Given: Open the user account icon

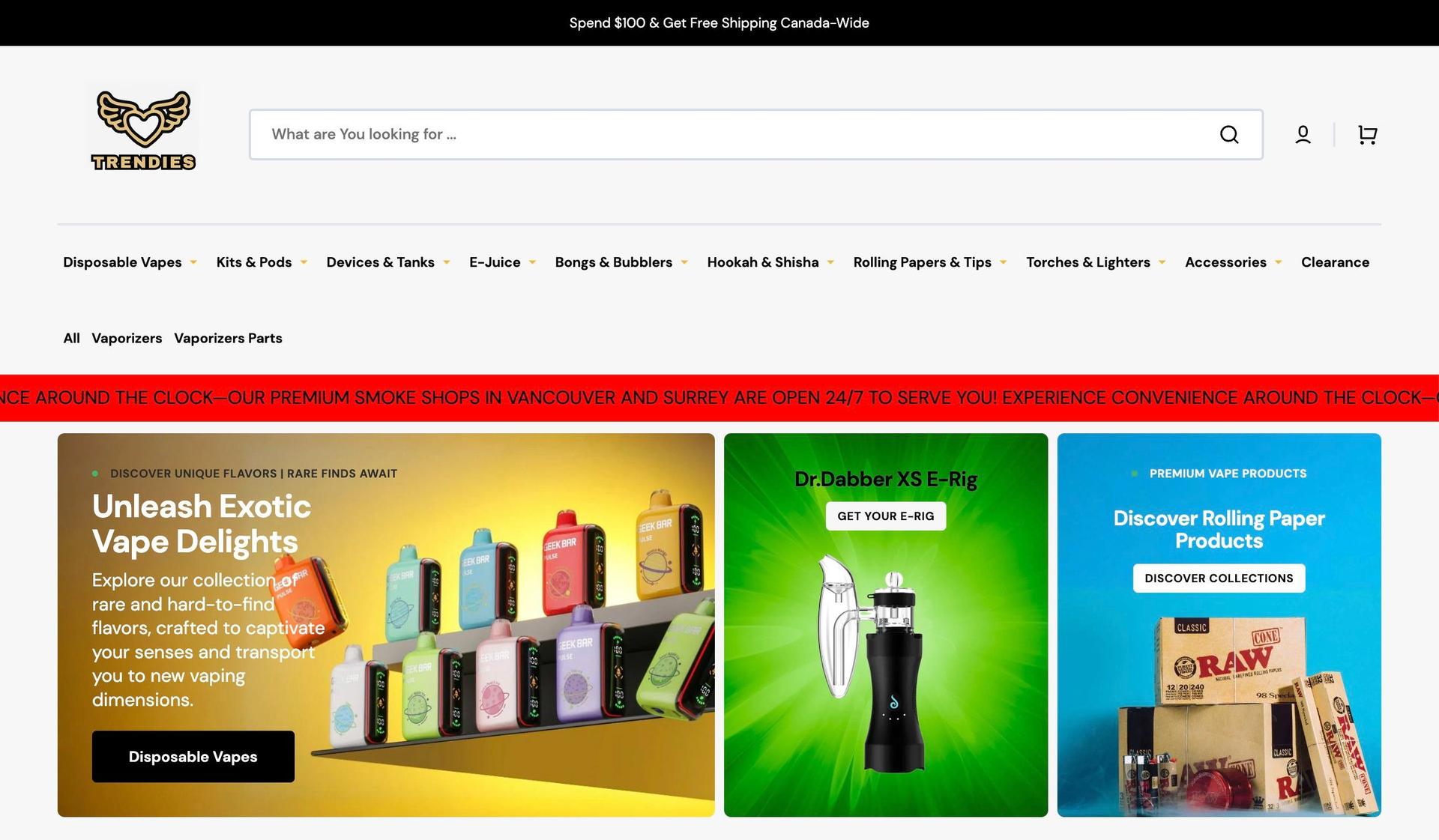Looking at the screenshot, I should pos(1303,134).
